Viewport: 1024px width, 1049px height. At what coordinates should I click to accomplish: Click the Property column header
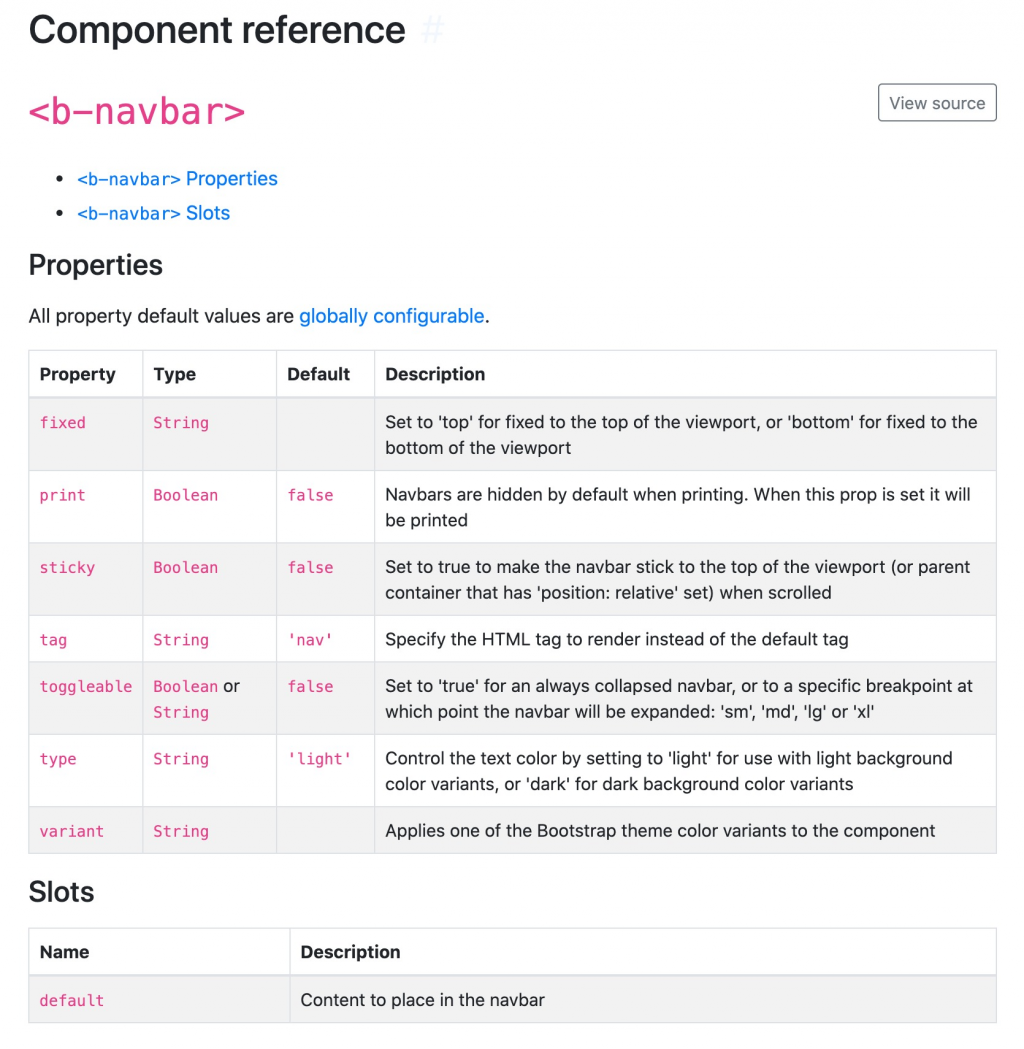(77, 374)
